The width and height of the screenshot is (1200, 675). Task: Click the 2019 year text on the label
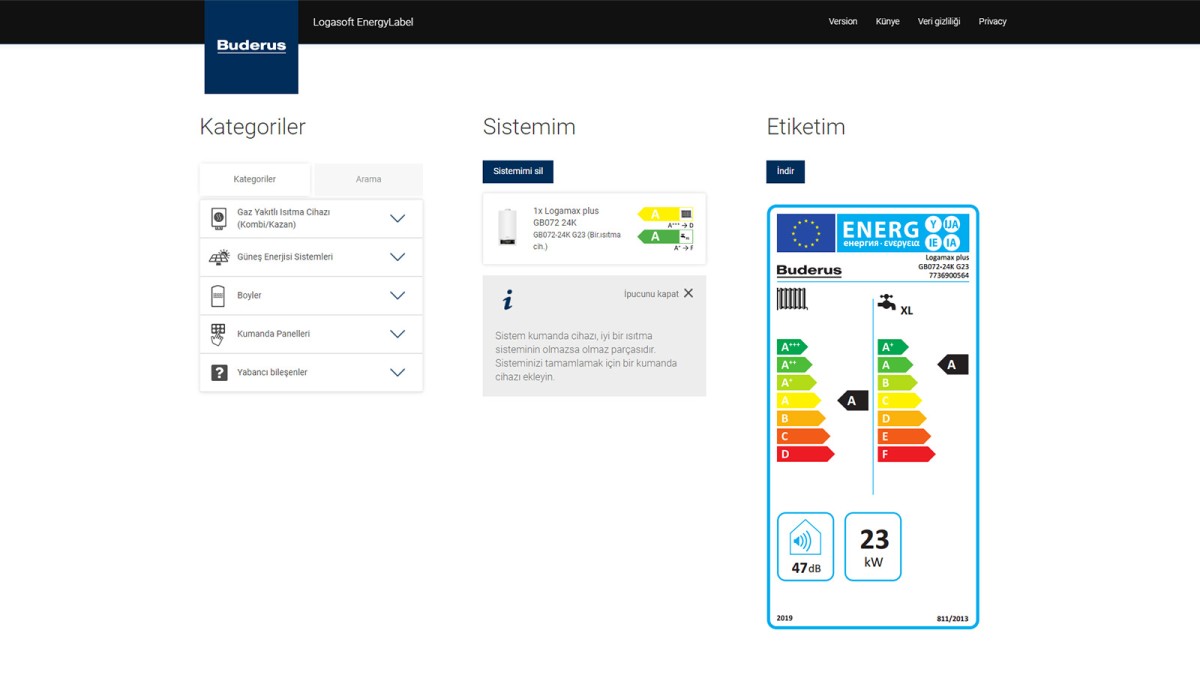pos(784,618)
